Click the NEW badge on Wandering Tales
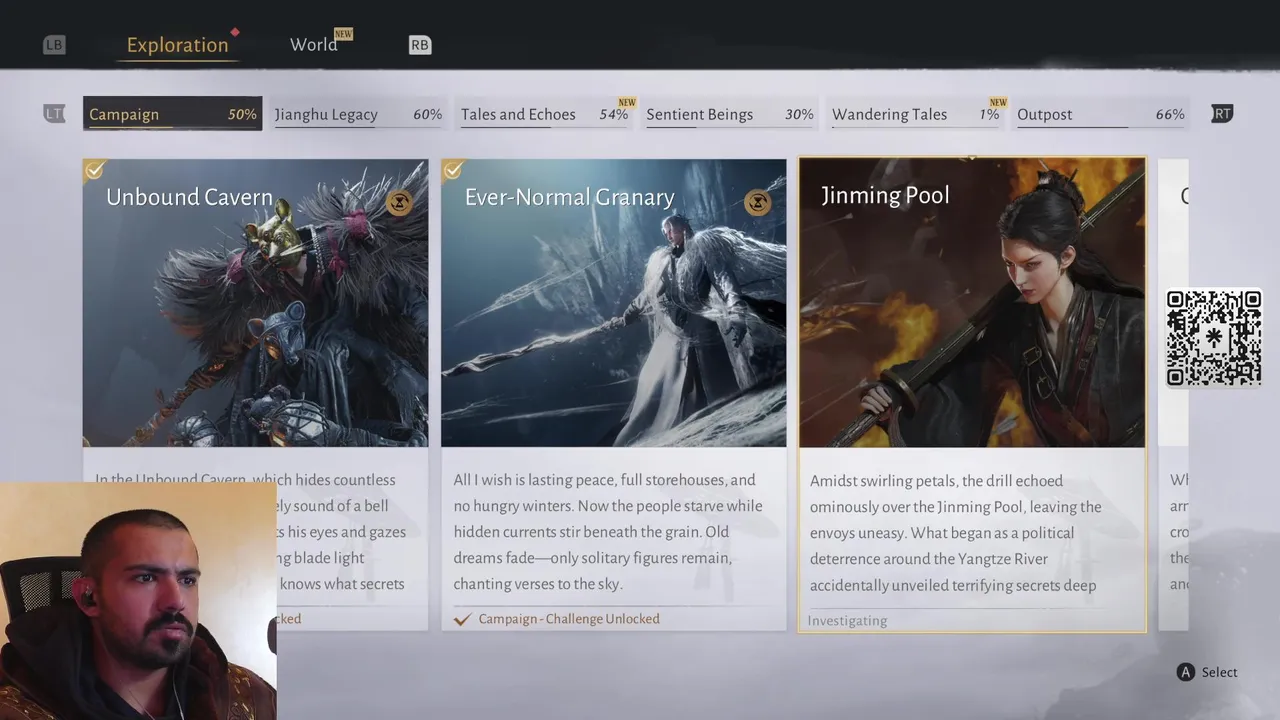Image resolution: width=1280 pixels, height=720 pixels. (x=998, y=102)
